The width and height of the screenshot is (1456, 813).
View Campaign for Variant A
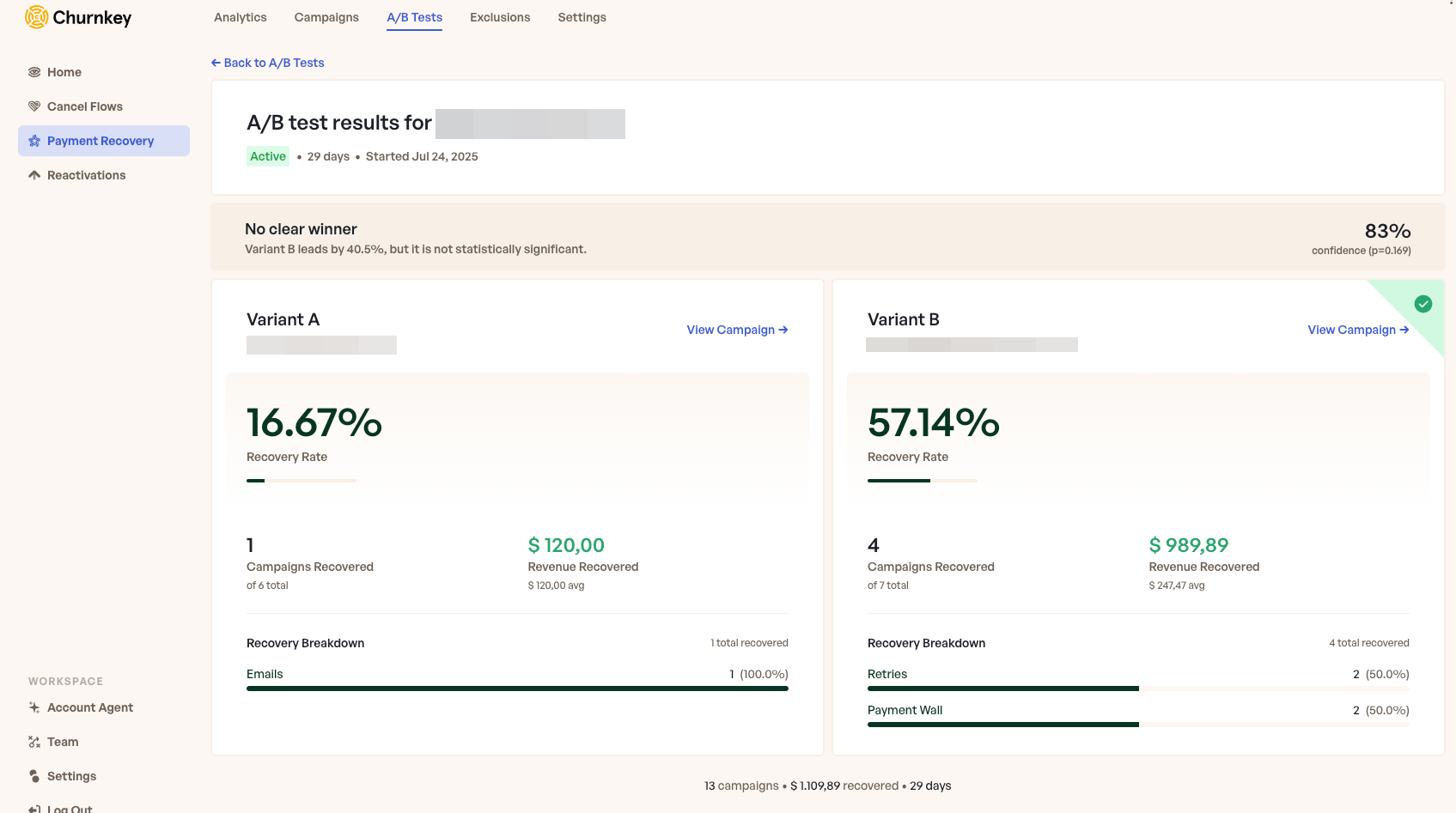[x=737, y=330]
